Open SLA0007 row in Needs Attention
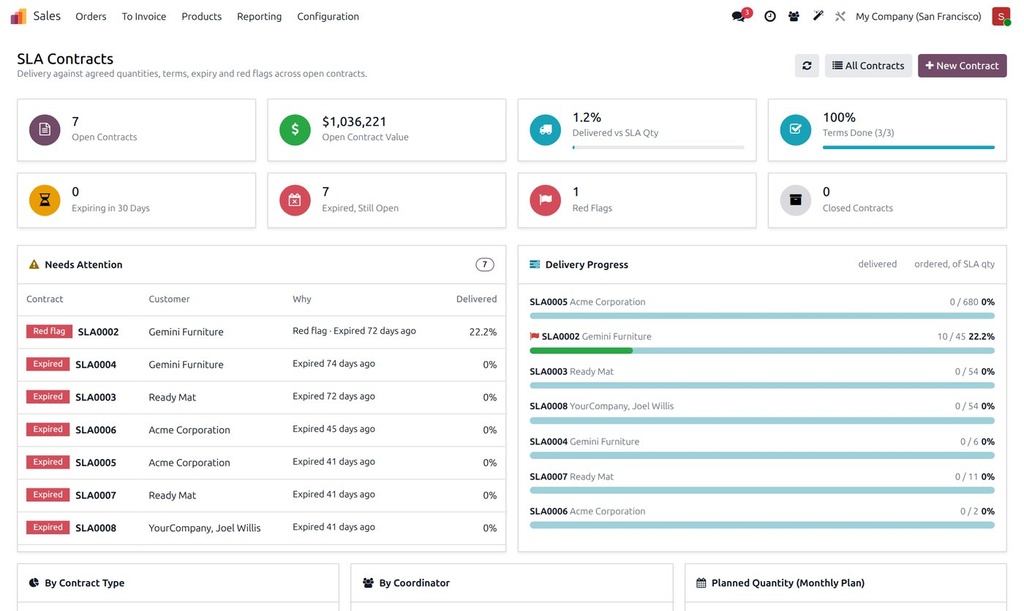The height and width of the screenshot is (611, 1024). [261, 495]
